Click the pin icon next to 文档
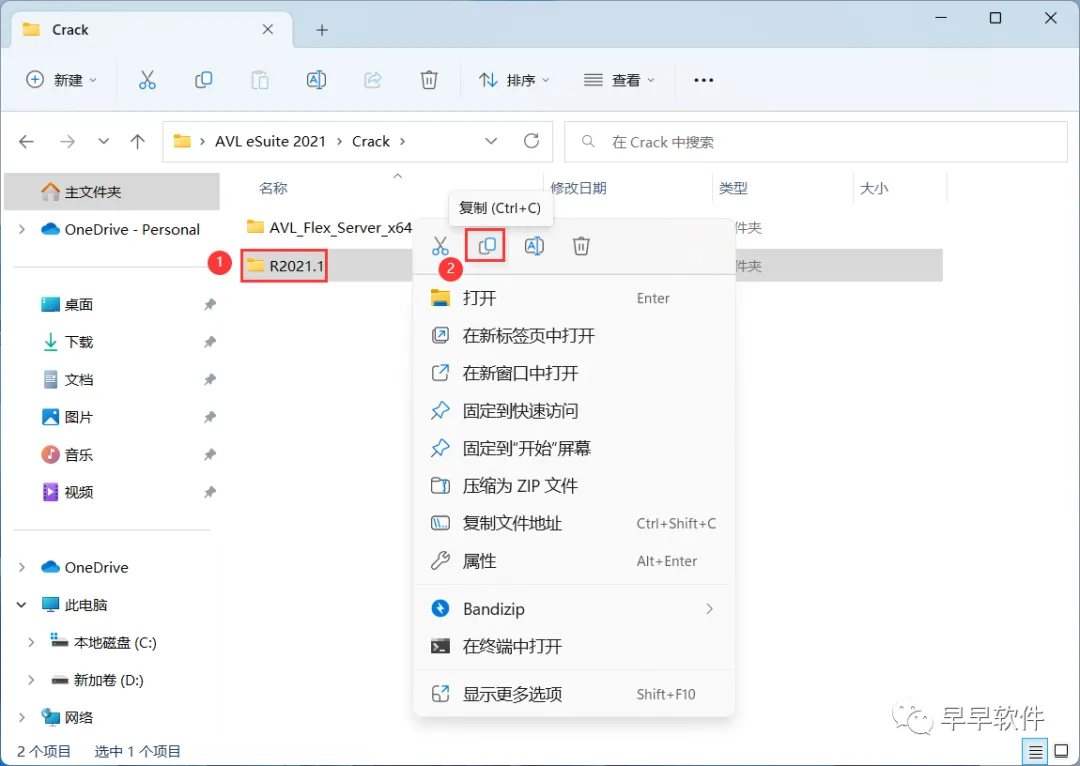The image size is (1080, 766). click(x=210, y=380)
